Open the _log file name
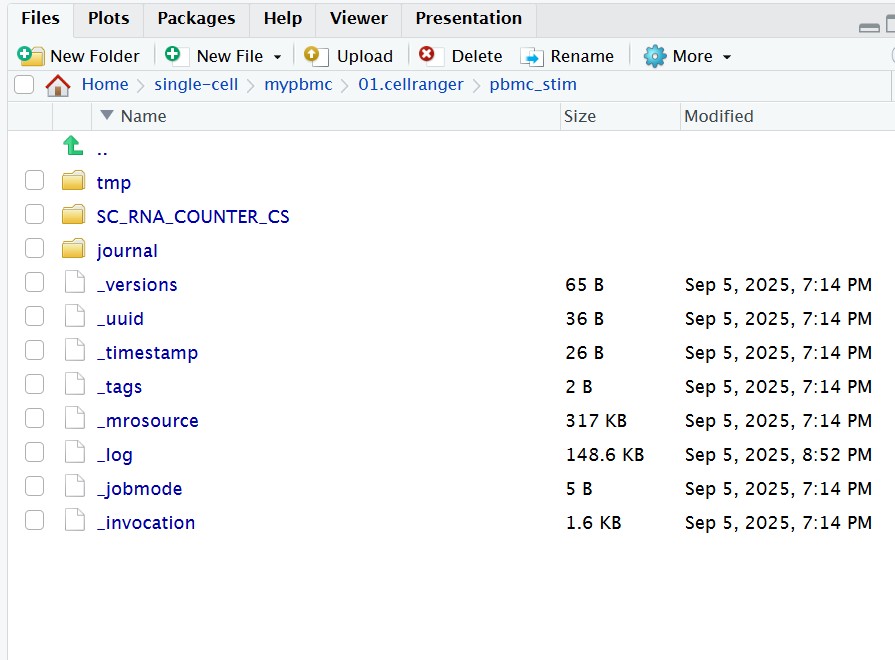Screen dimensions: 895x660 pyautogui.click(x=115, y=455)
